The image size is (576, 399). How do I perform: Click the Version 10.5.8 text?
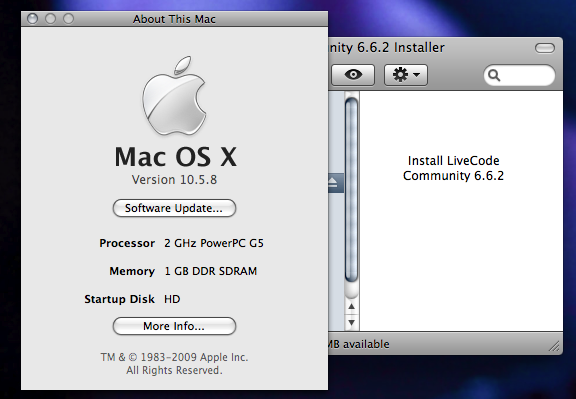click(174, 180)
